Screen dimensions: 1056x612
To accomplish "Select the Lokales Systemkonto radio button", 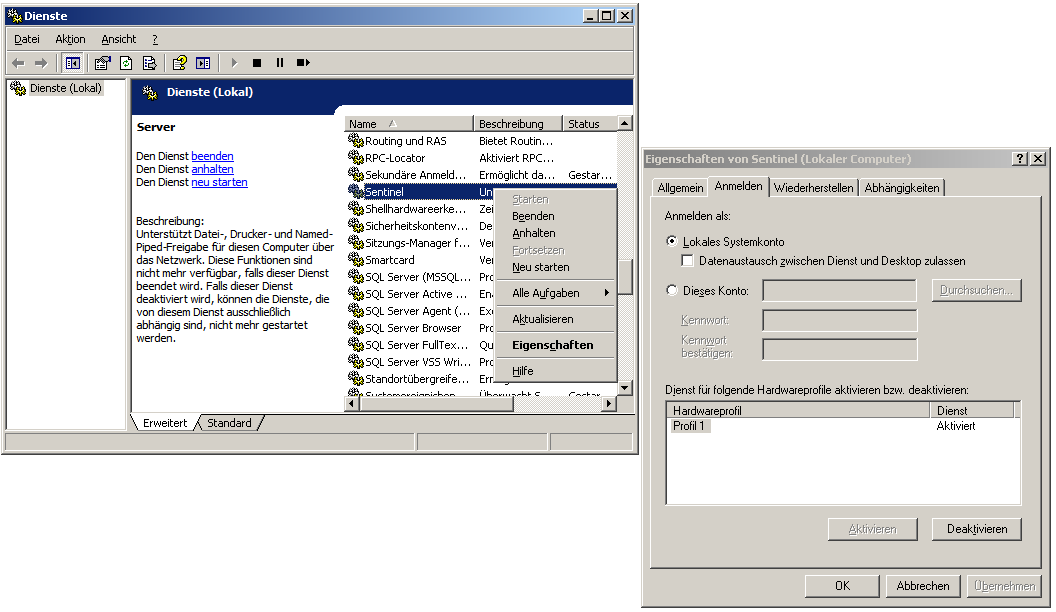I will point(671,241).
